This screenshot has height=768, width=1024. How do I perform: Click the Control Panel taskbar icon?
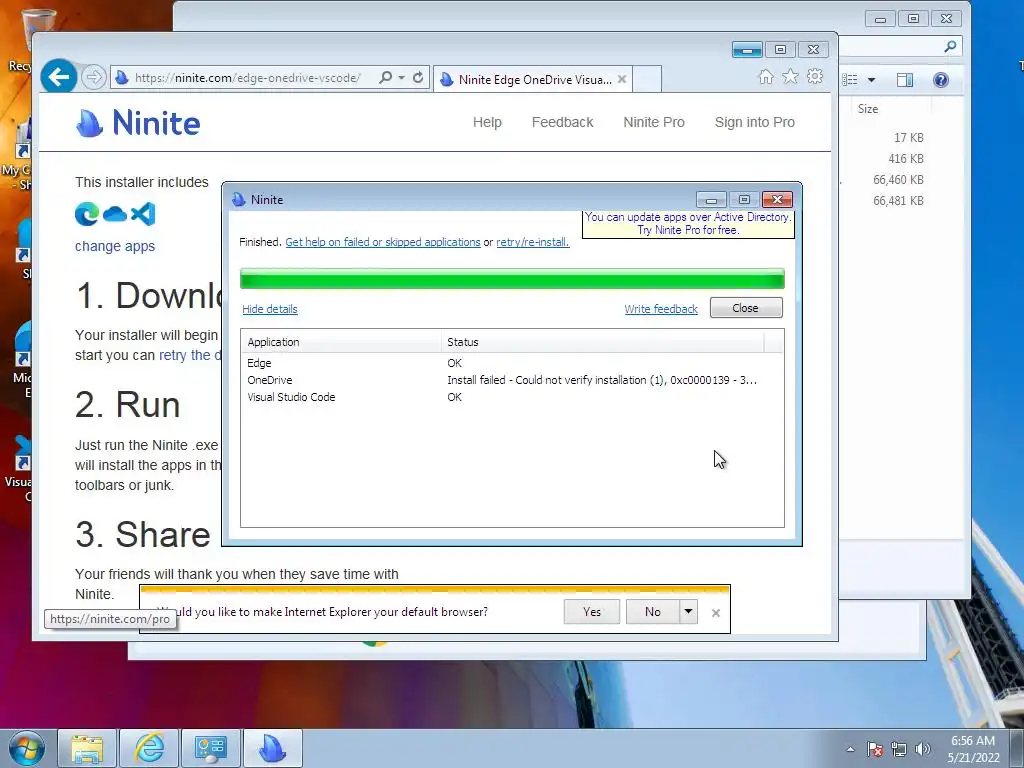210,748
